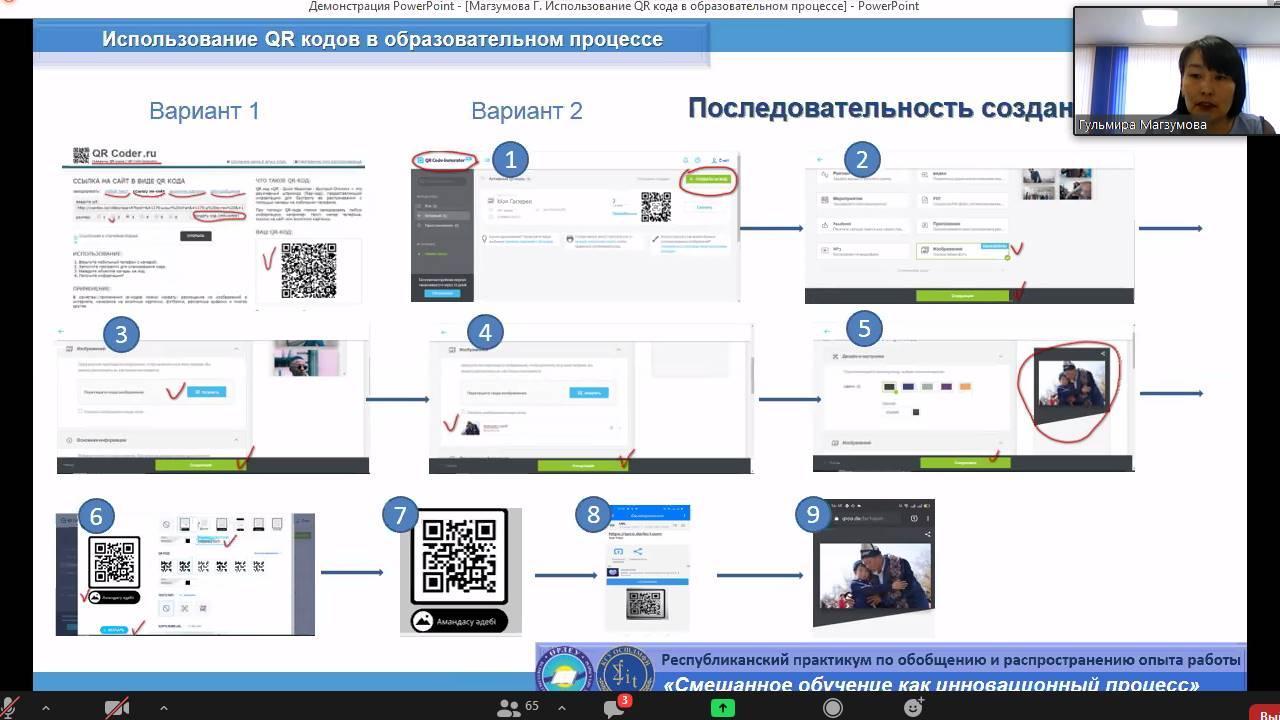Click the large QR code labeled Амандасу әдебі
The height and width of the screenshot is (720, 1280).
click(x=460, y=571)
